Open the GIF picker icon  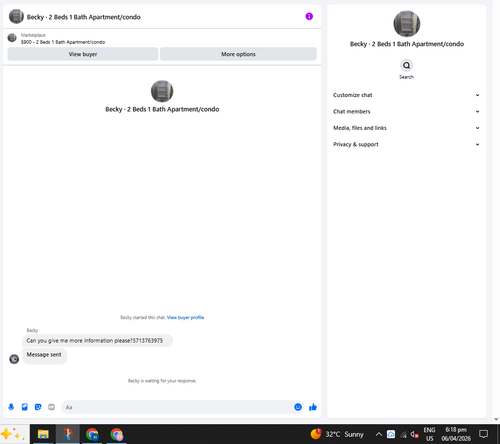51,407
